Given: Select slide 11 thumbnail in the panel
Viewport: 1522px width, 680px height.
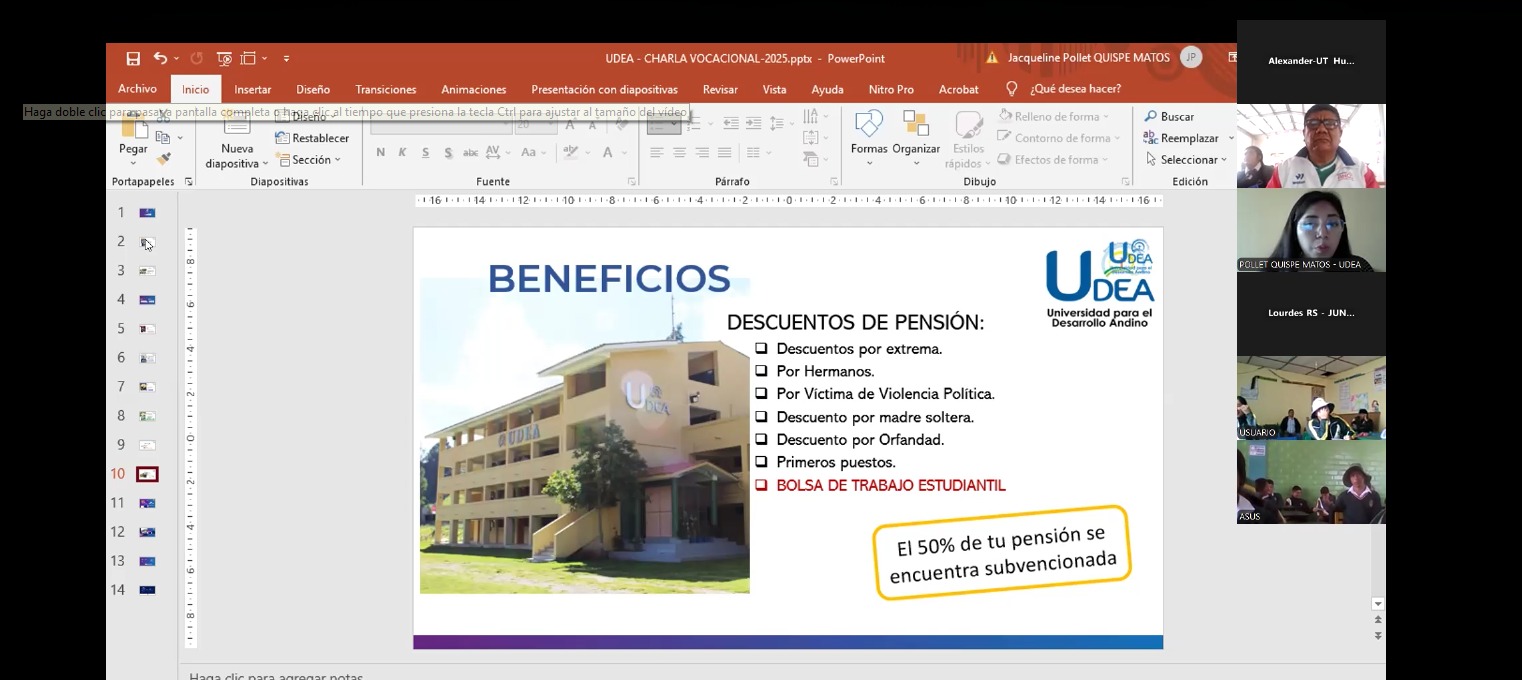Looking at the screenshot, I should (x=147, y=503).
